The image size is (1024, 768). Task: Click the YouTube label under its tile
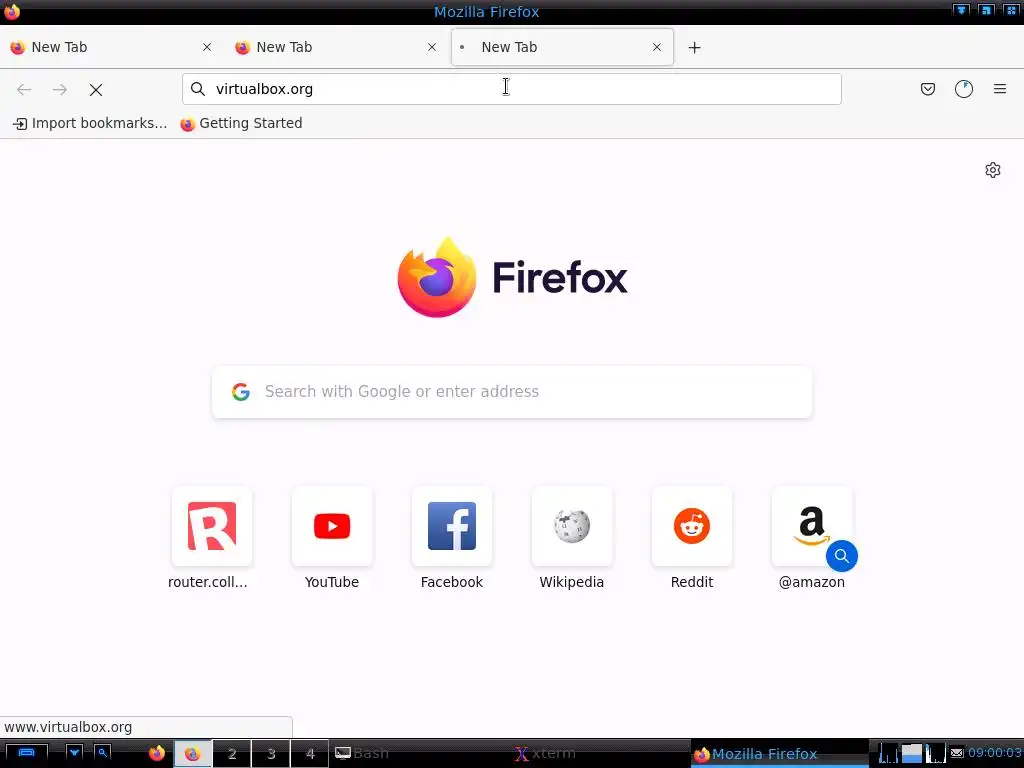point(332,582)
